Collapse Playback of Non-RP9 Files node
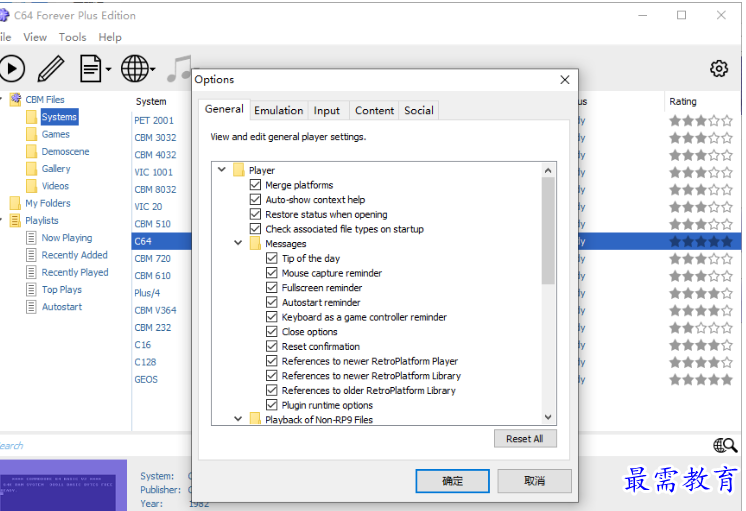746x511 pixels. [x=238, y=419]
